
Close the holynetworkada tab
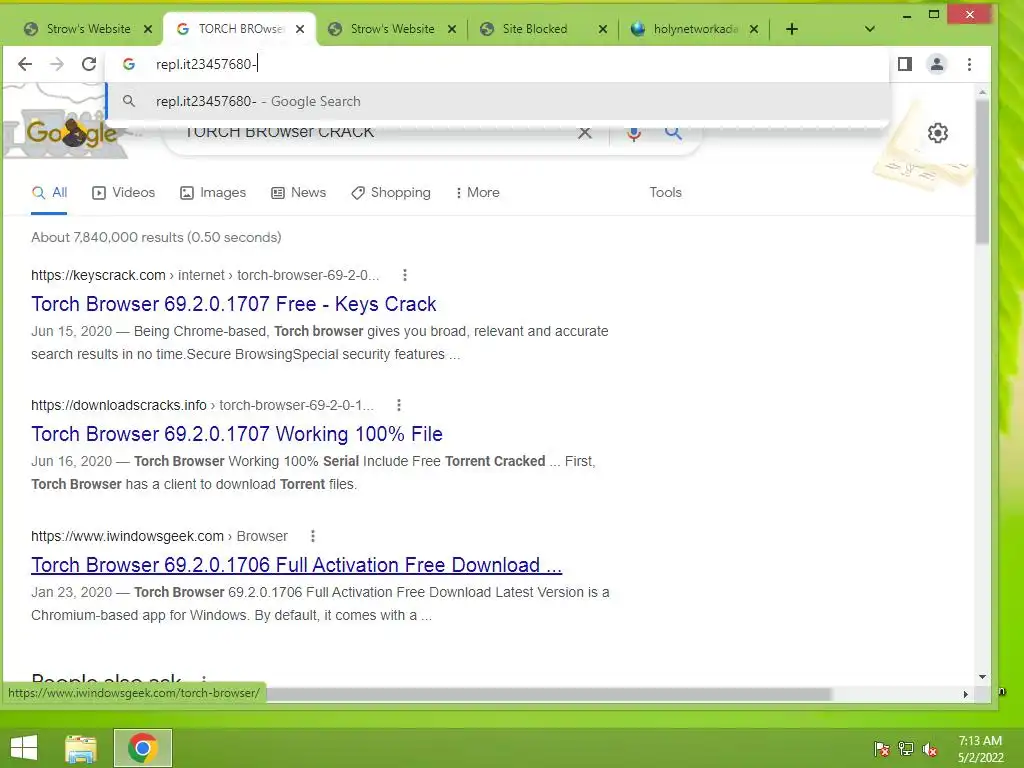754,29
